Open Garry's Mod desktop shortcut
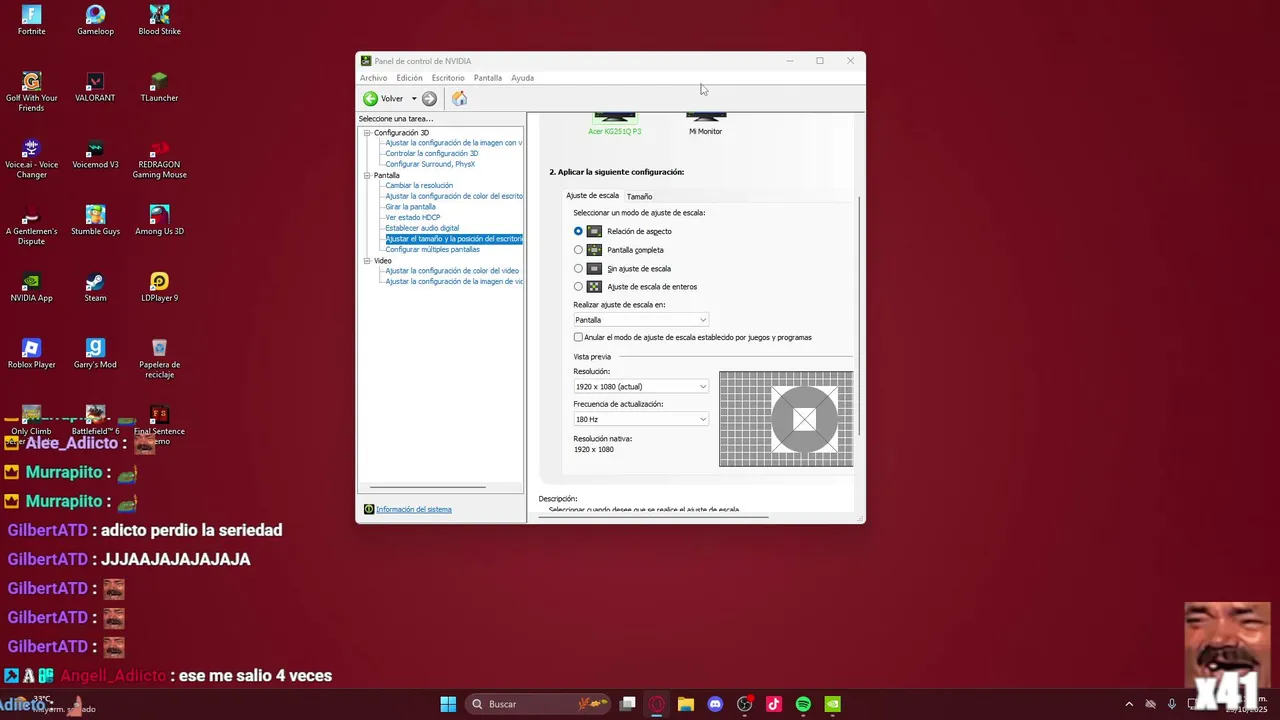The image size is (1280, 720). coord(95,354)
